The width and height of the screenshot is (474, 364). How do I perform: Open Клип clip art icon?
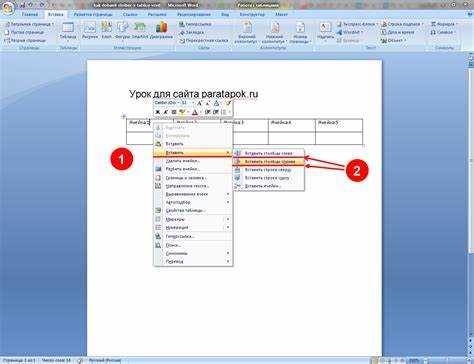point(106,31)
